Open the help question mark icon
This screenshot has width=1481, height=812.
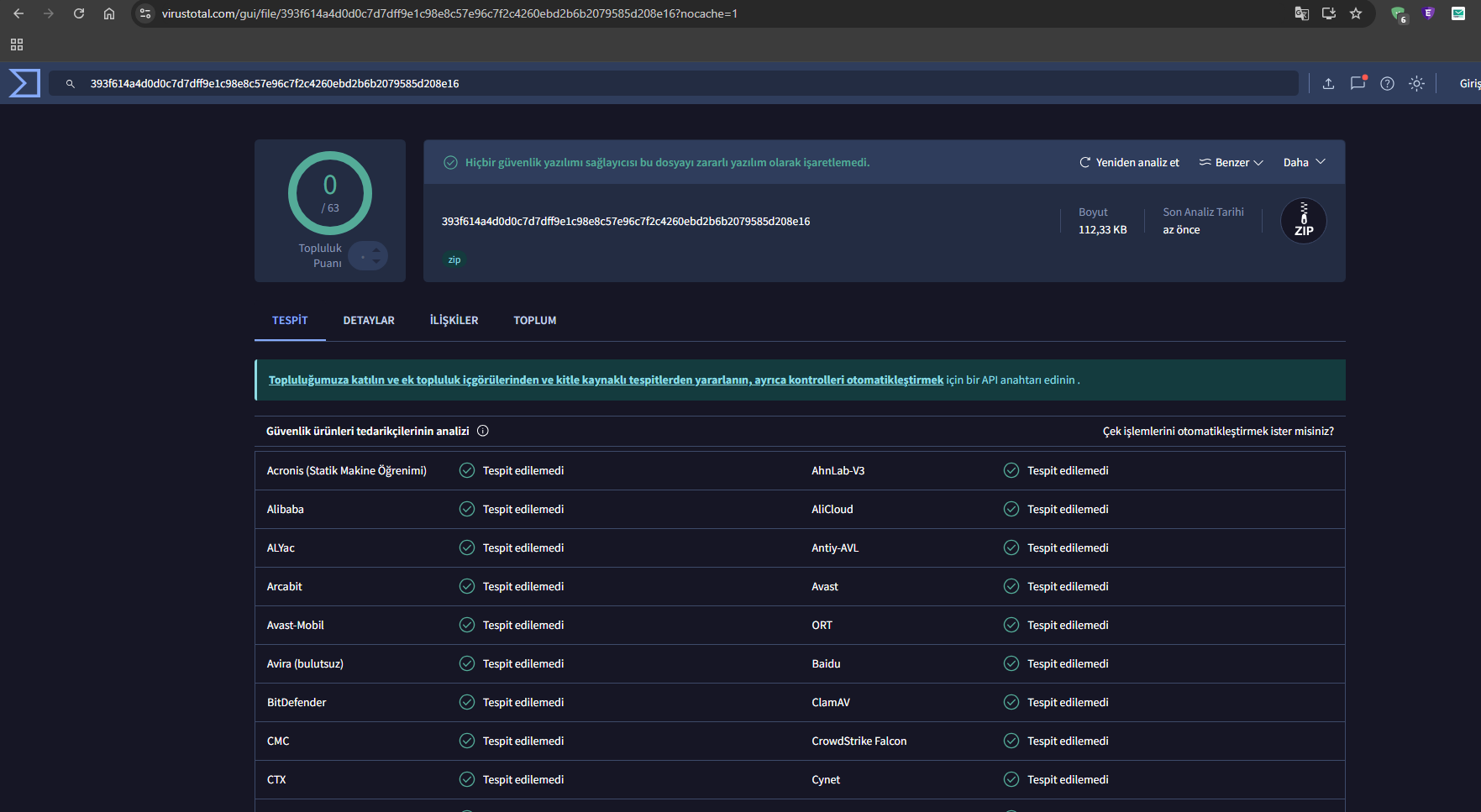[1387, 83]
